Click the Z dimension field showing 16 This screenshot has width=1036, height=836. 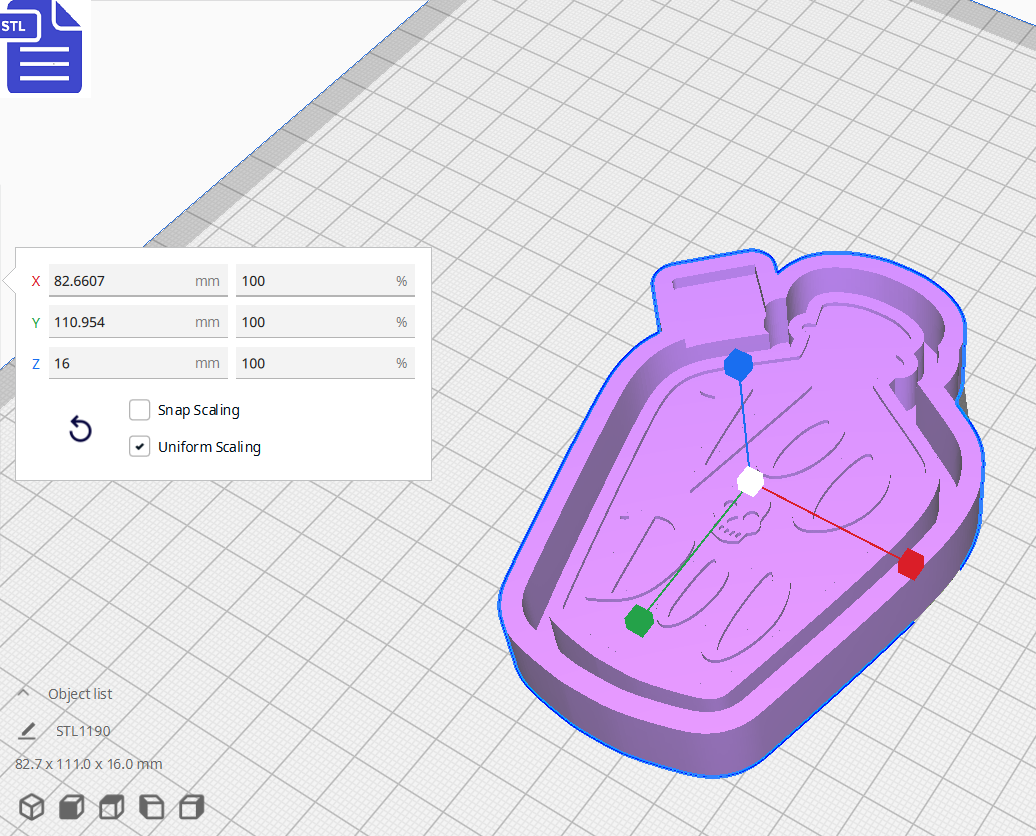(x=137, y=362)
